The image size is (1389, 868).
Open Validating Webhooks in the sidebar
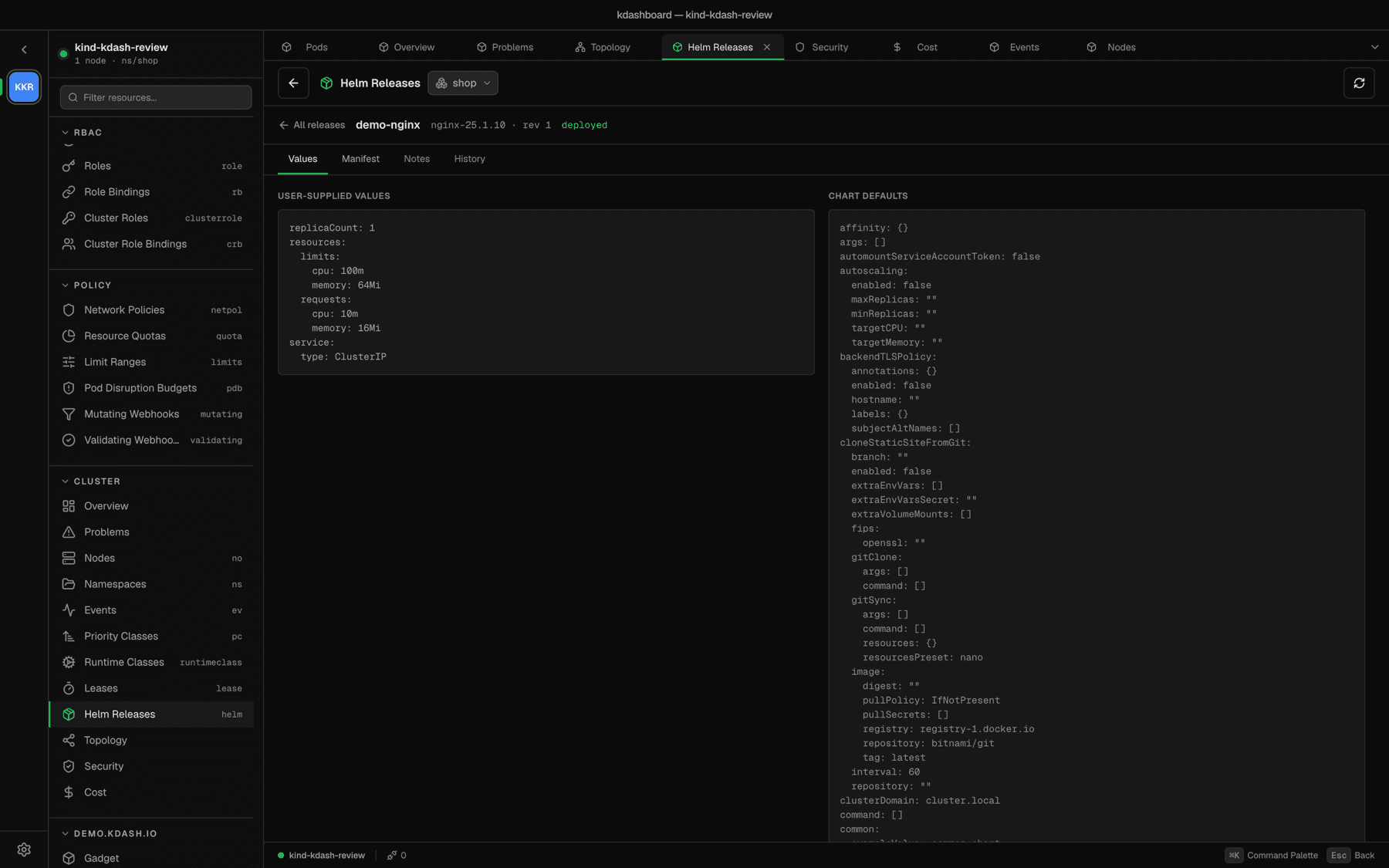tap(151, 441)
